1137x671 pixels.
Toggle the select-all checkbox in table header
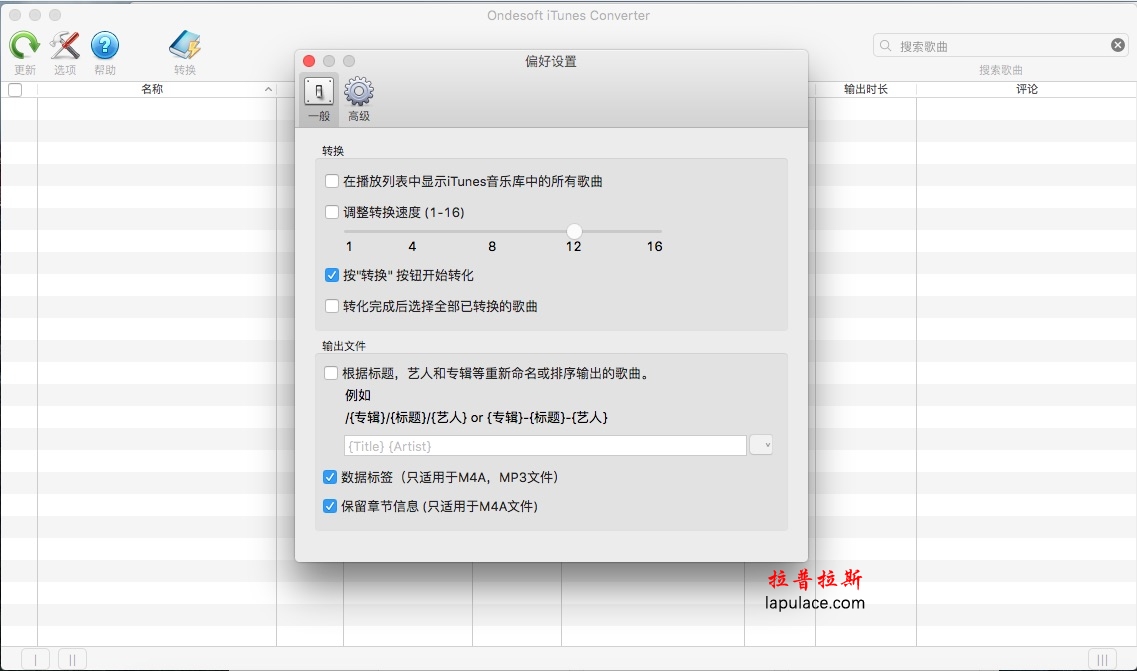pyautogui.click(x=15, y=89)
